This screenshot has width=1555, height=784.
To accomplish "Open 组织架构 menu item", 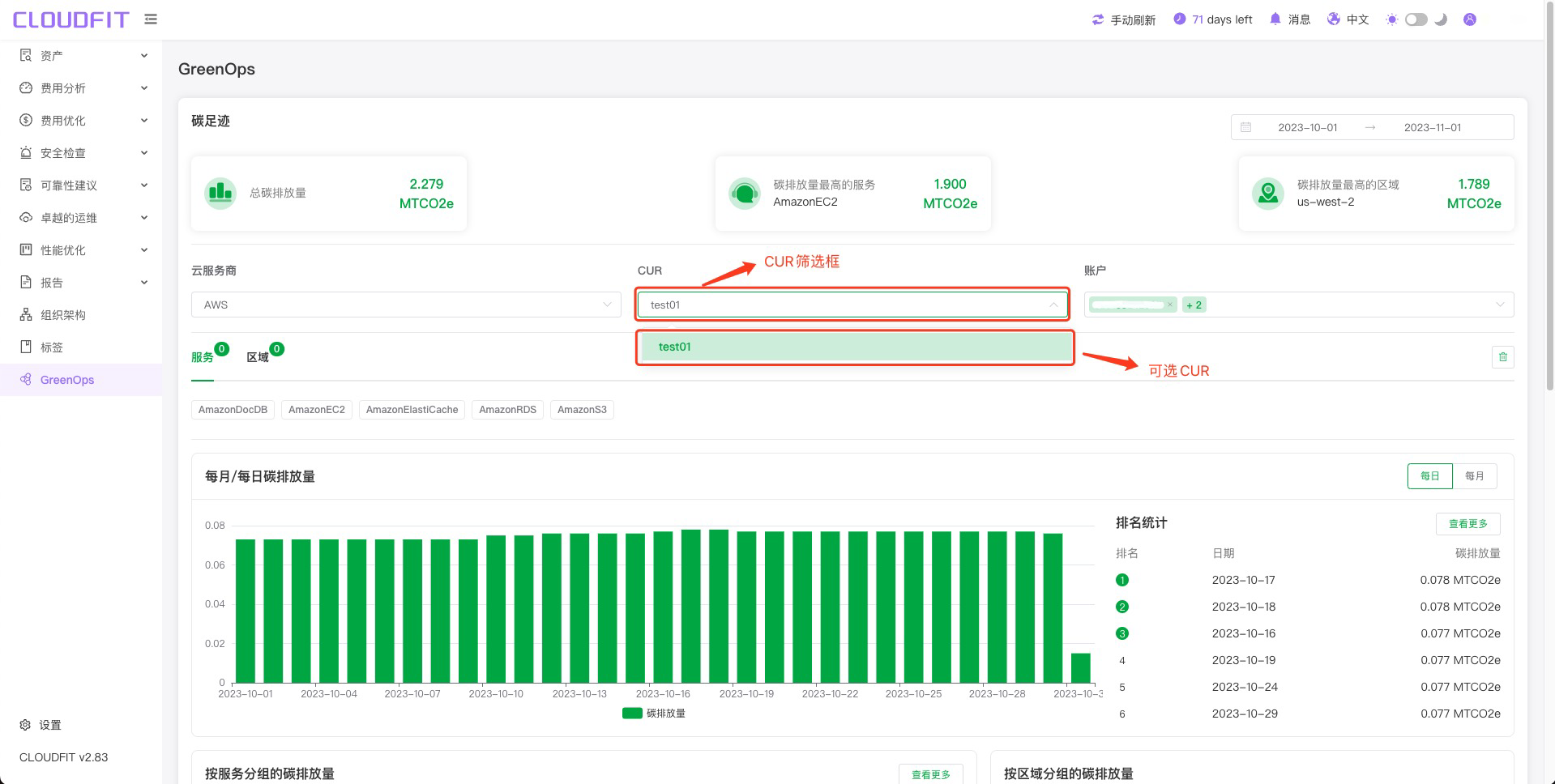I will [81, 314].
